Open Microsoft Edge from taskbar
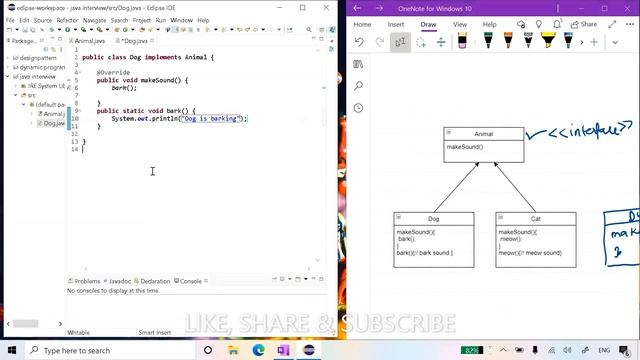Image resolution: width=640 pixels, height=360 pixels. click(x=258, y=350)
